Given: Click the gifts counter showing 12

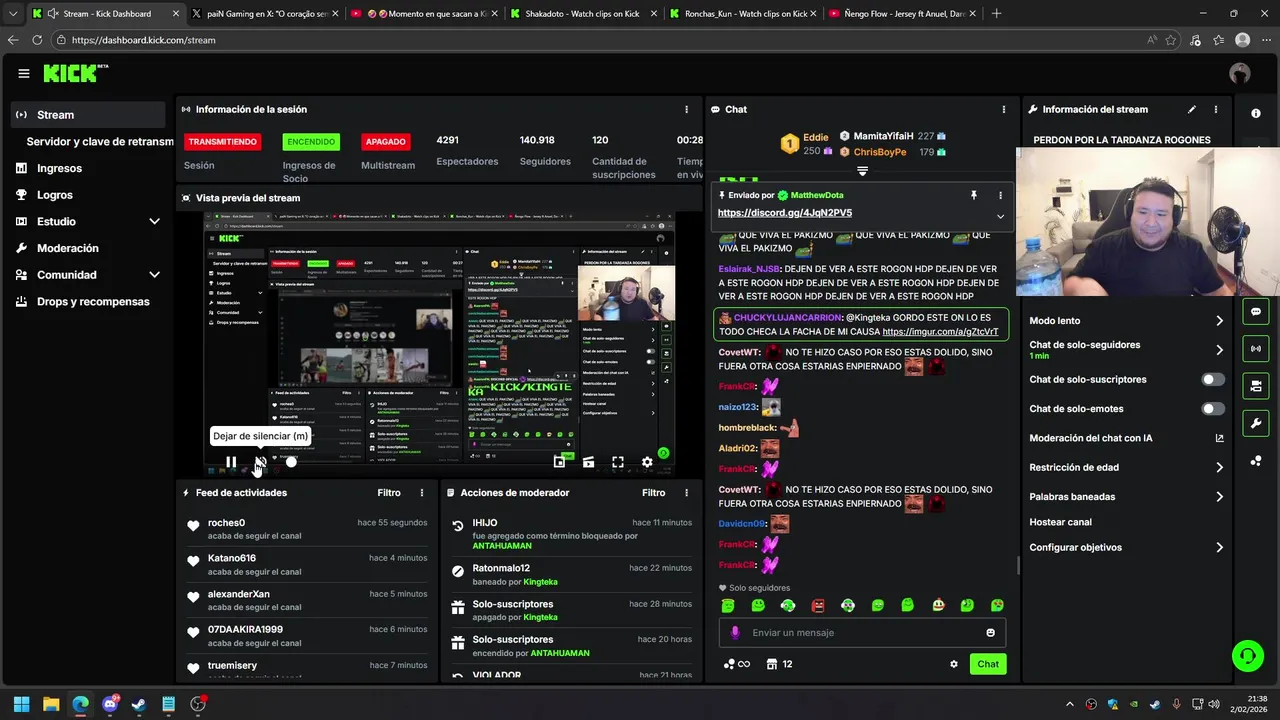Looking at the screenshot, I should click(779, 664).
